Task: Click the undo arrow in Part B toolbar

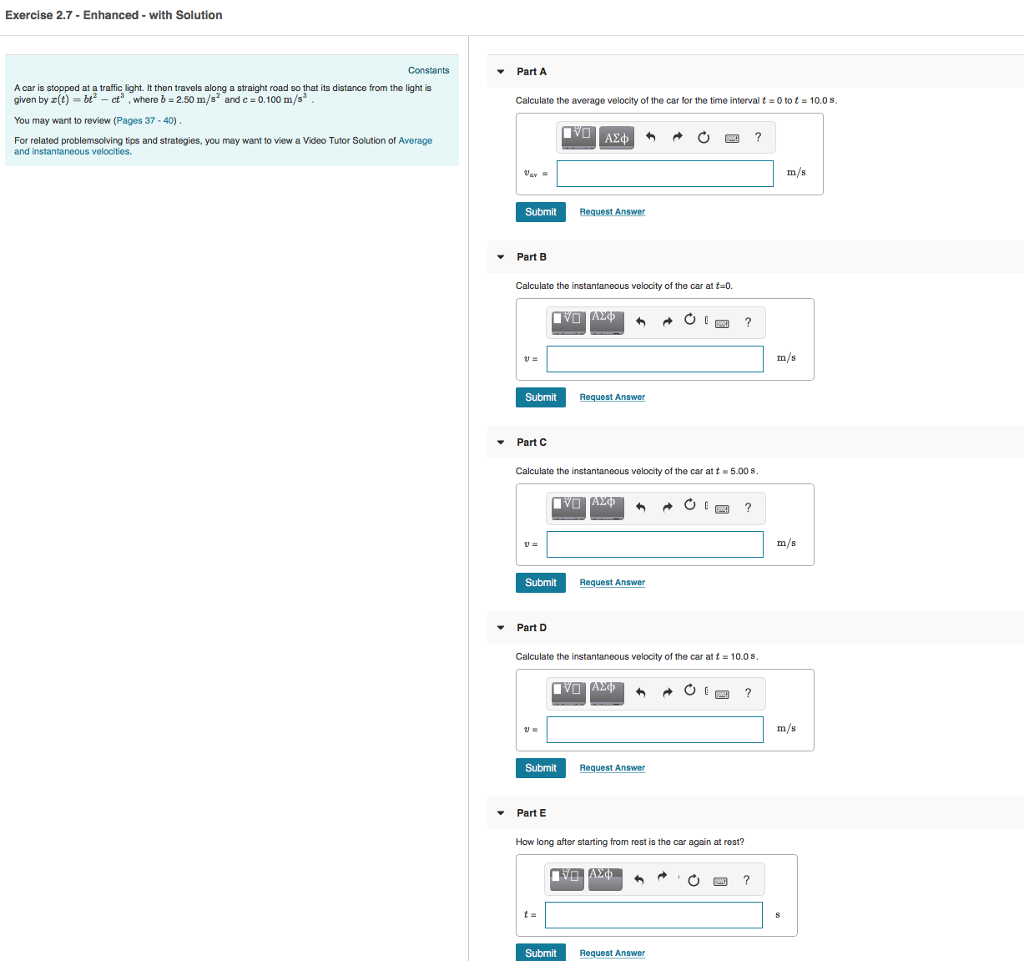Action: click(x=640, y=322)
